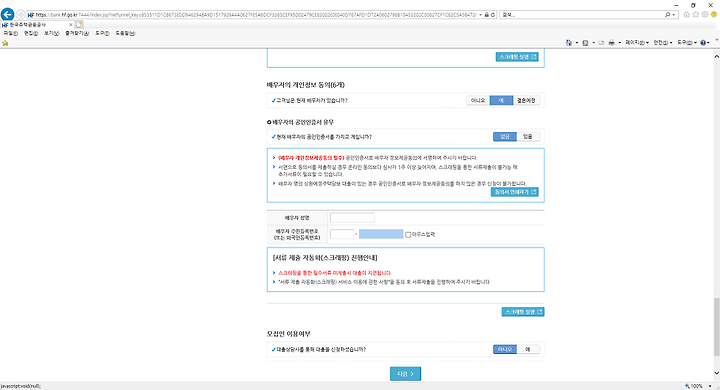Open the 파일(F) menu
The width and height of the screenshot is (720, 390).
[x=11, y=34]
